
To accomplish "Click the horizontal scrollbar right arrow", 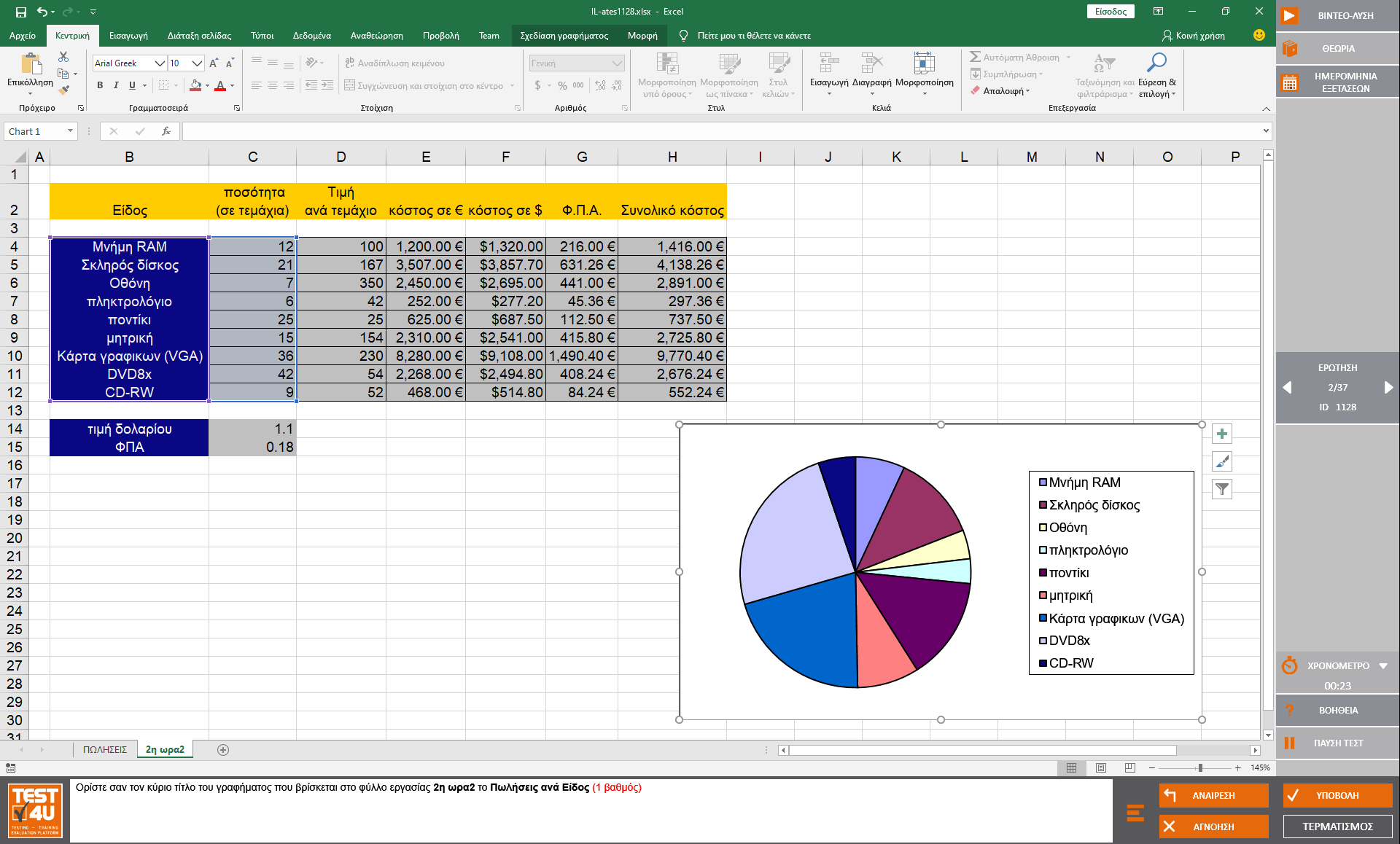I will (1255, 750).
